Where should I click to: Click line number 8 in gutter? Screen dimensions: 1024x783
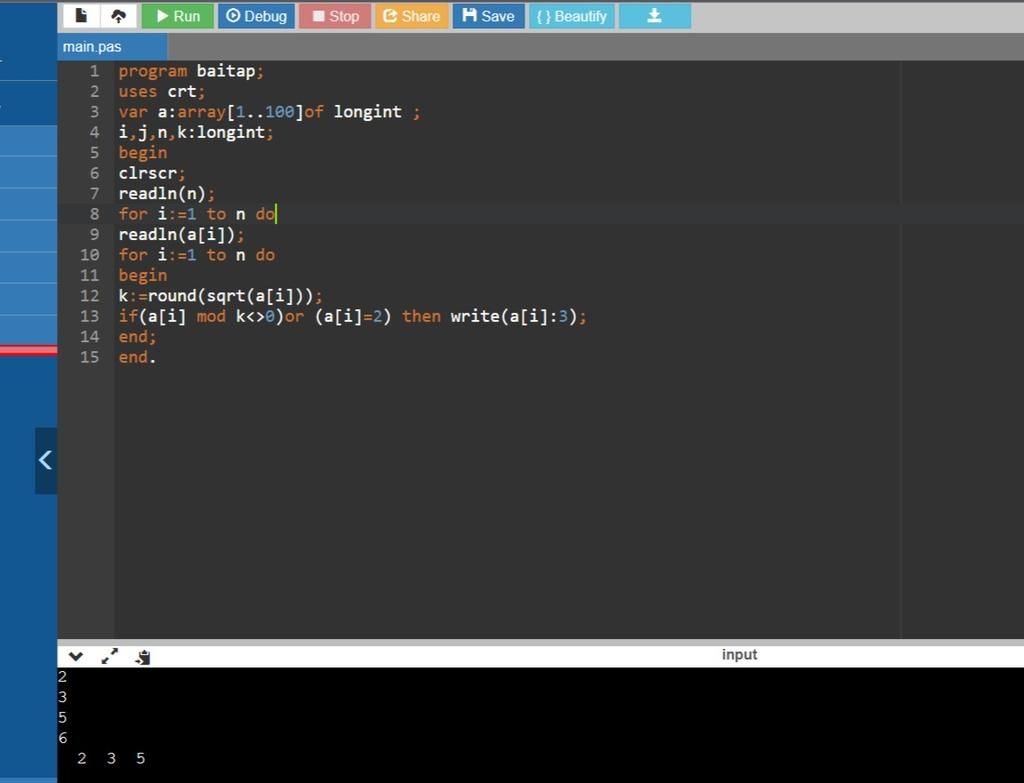(x=95, y=214)
